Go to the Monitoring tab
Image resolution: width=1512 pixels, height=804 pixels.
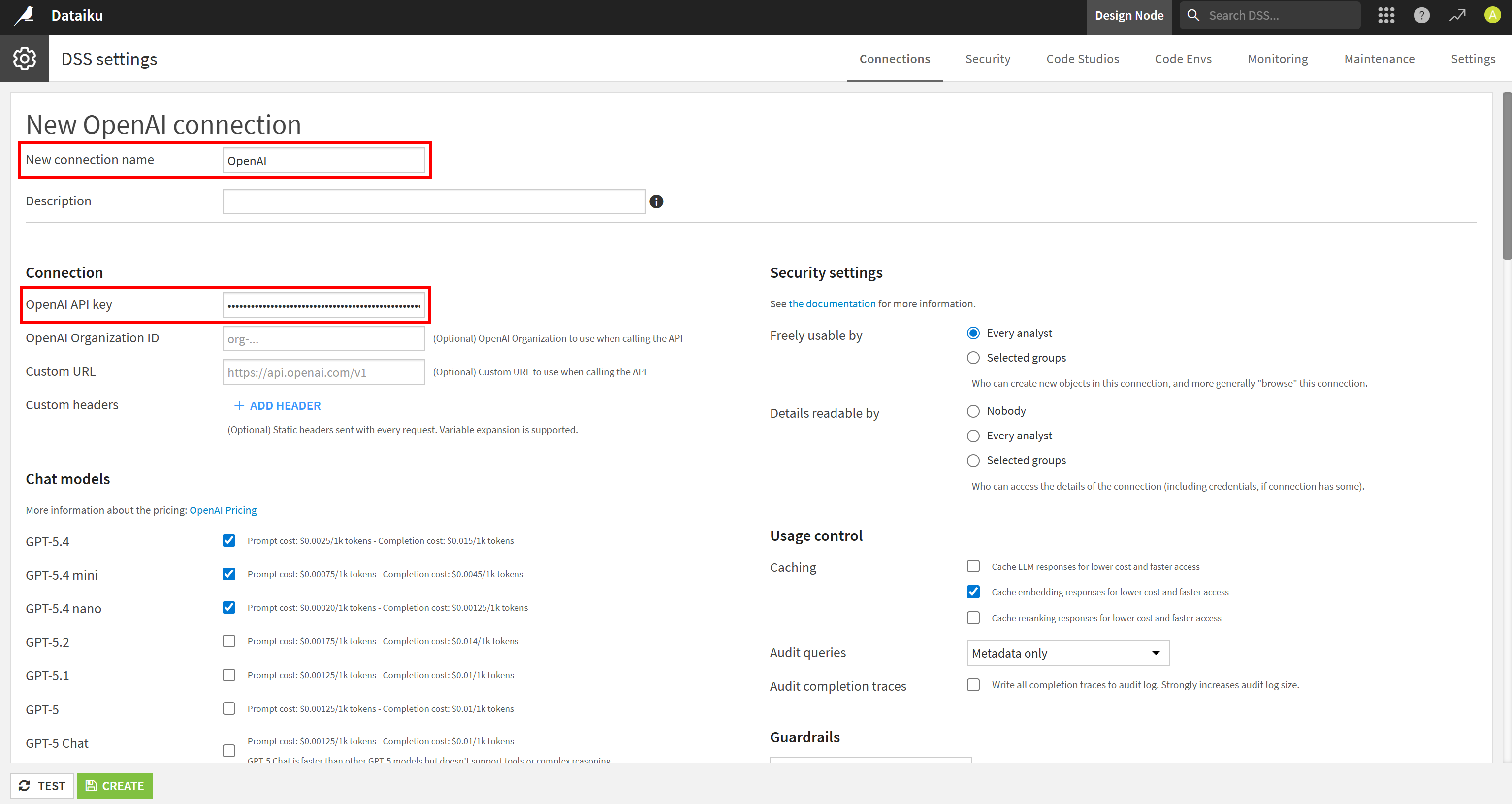[1278, 59]
